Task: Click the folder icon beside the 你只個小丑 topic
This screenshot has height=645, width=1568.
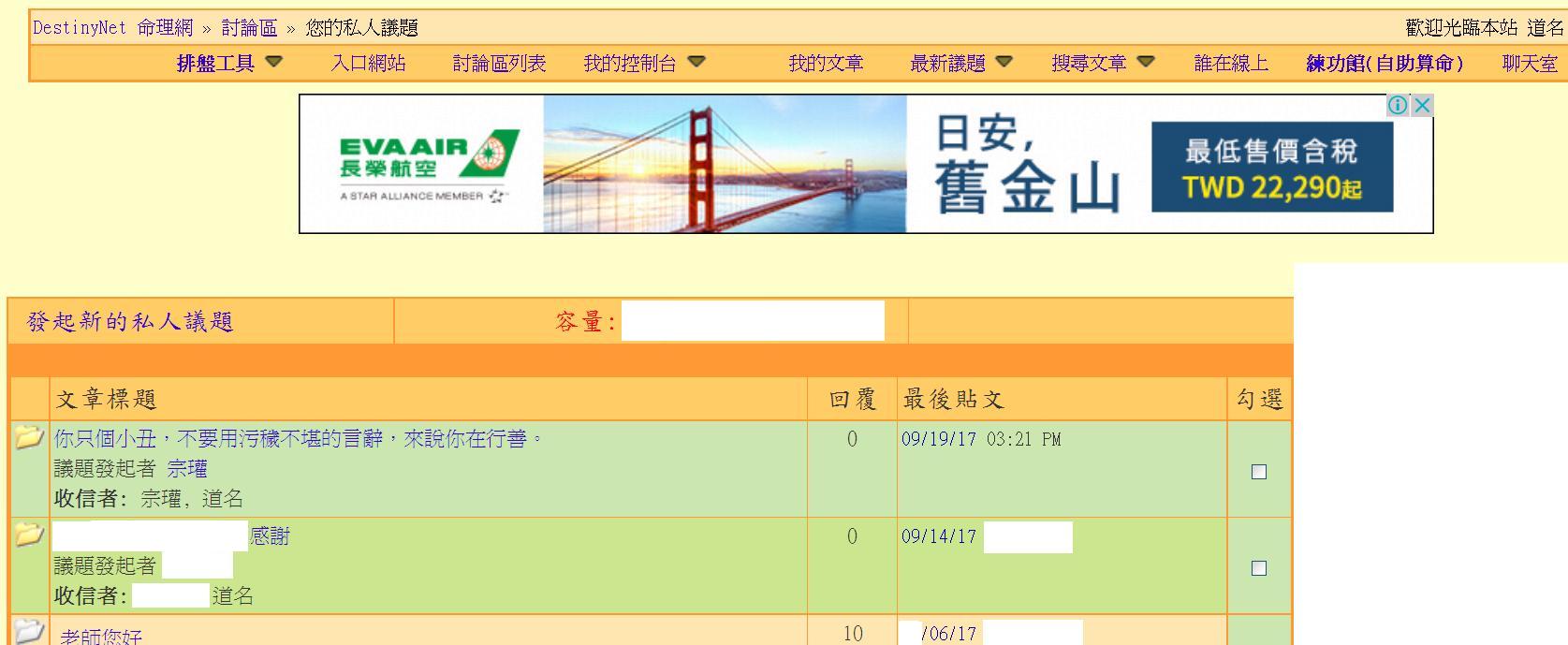Action: coord(29,437)
